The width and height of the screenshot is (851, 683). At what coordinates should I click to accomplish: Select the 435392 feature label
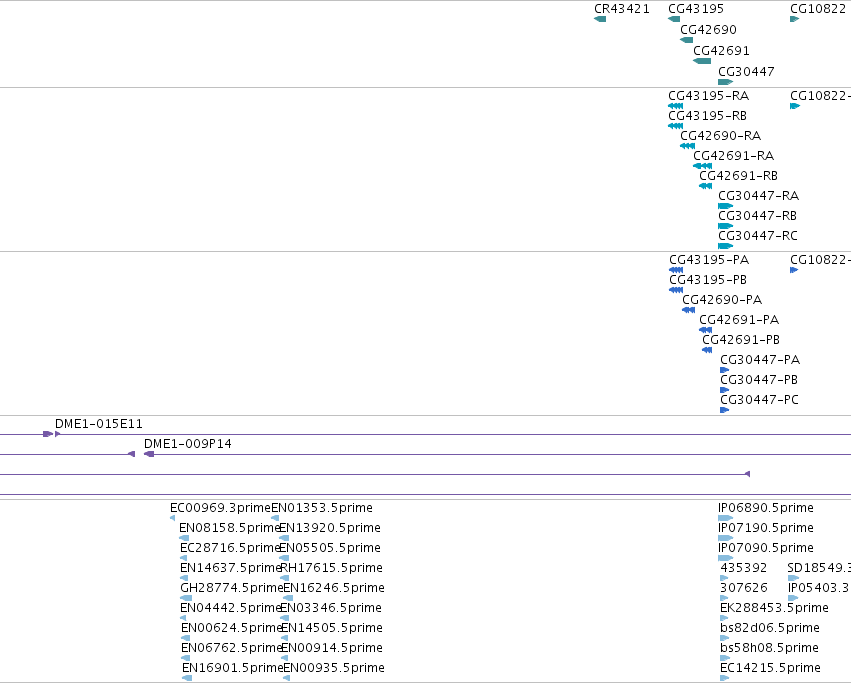point(744,567)
